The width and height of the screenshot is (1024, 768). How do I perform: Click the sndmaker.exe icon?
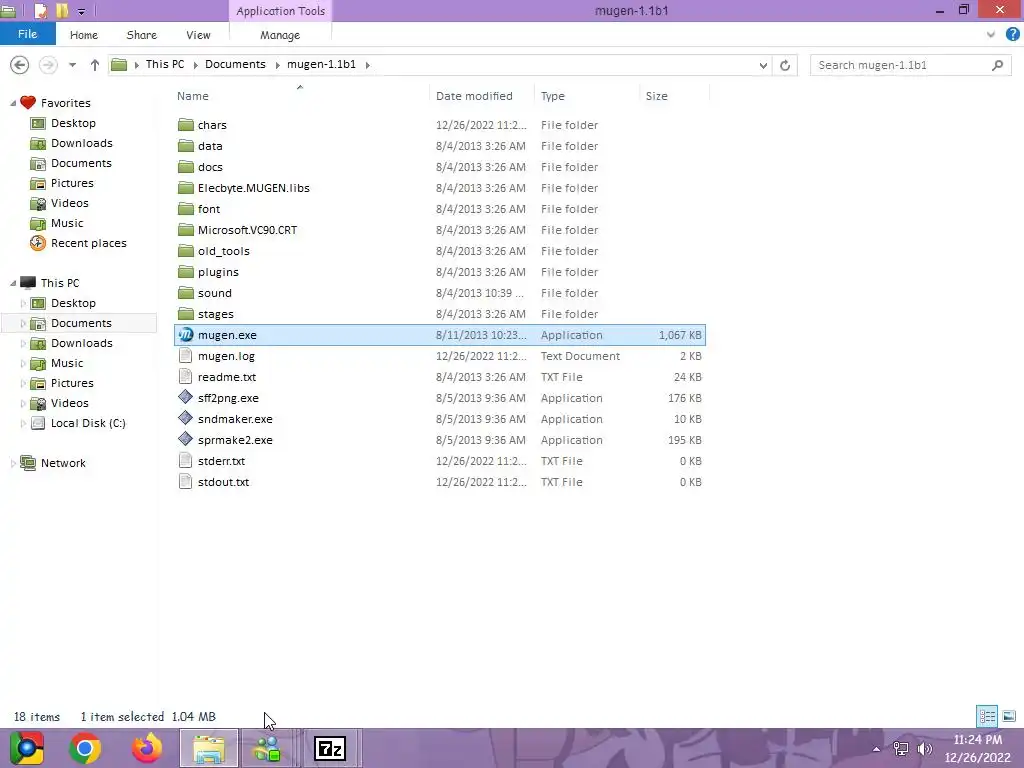coord(185,418)
